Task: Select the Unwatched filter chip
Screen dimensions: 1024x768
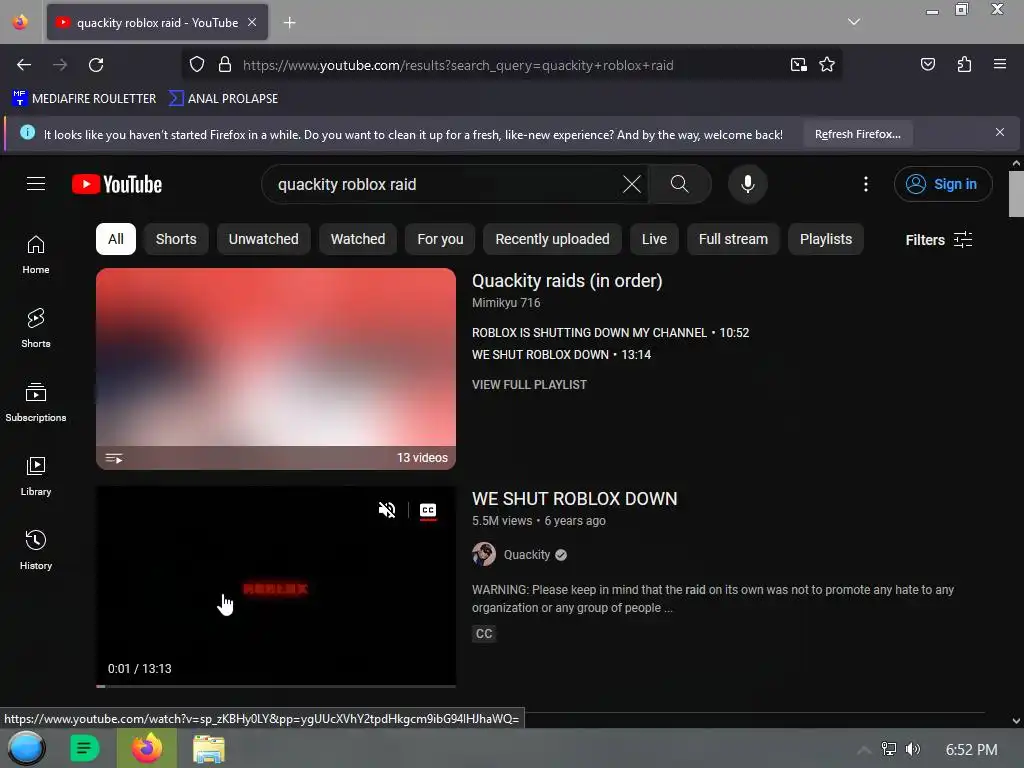Action: pos(264,239)
